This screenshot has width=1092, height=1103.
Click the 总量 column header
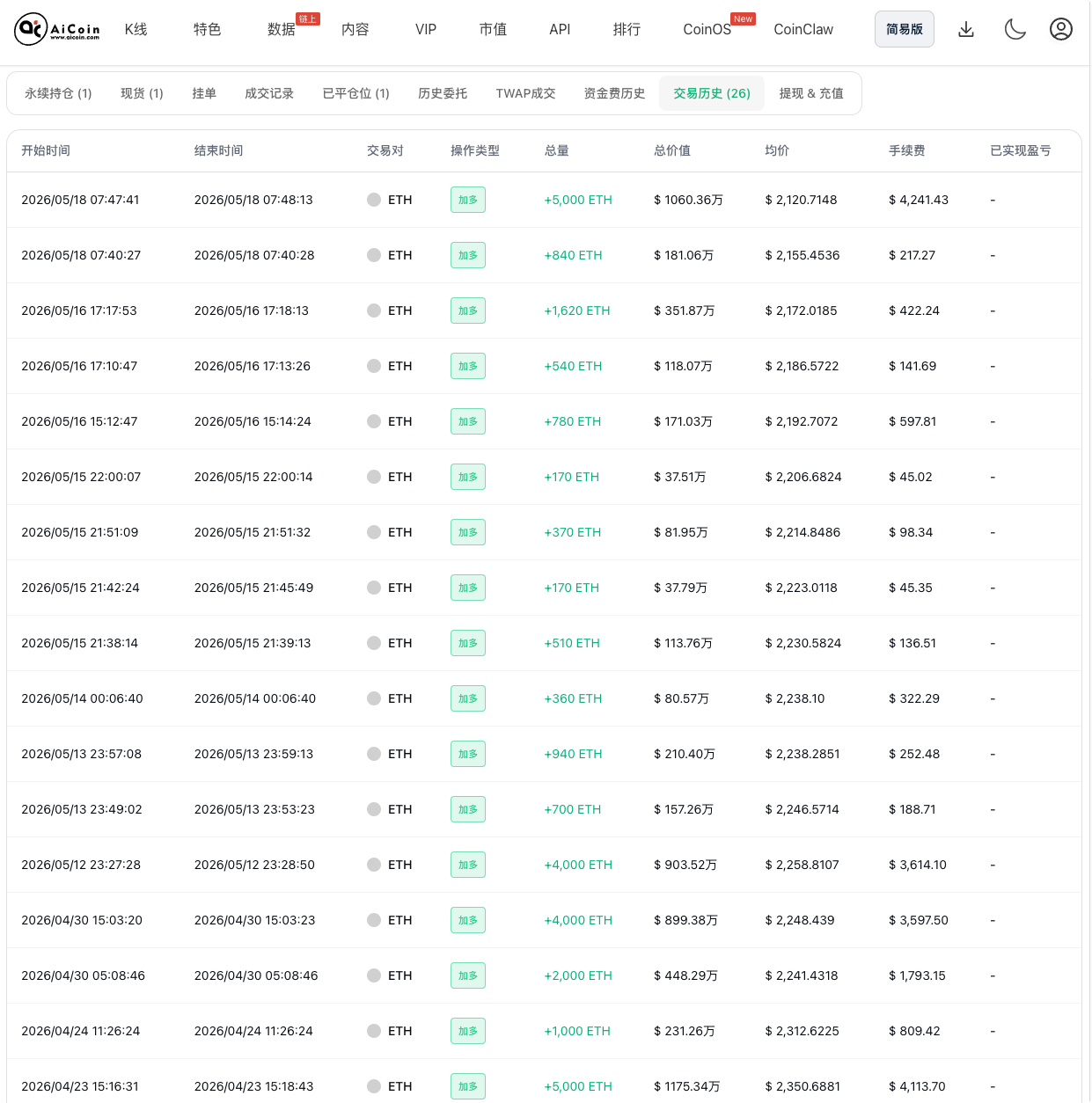[x=557, y=150]
